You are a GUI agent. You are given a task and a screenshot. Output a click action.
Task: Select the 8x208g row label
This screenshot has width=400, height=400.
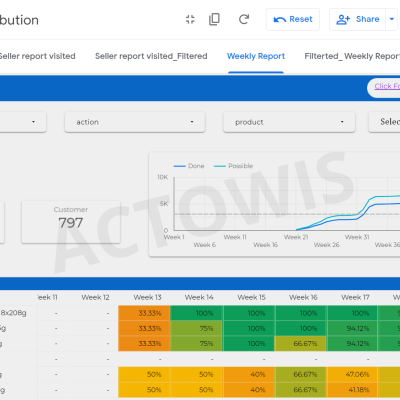tap(13, 313)
